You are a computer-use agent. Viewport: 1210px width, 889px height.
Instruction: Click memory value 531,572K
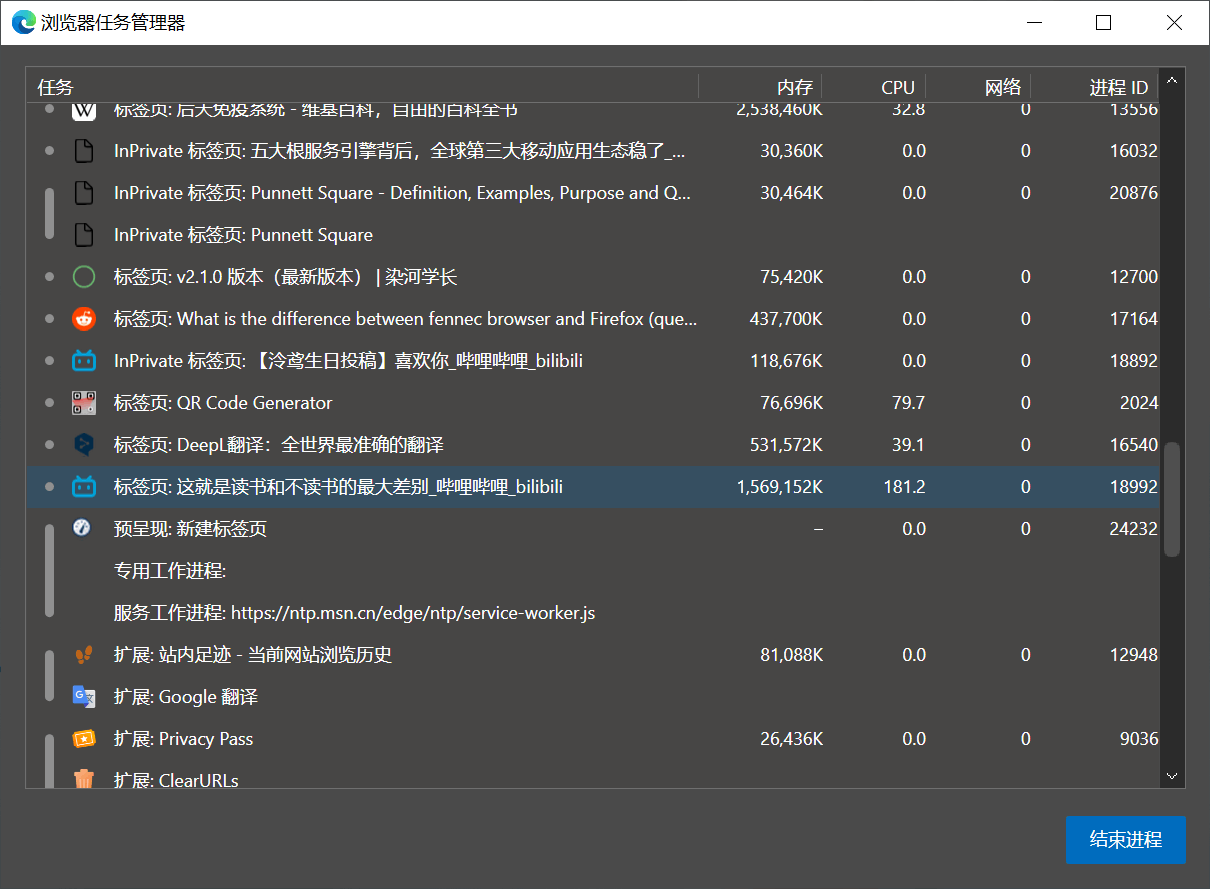tap(787, 445)
